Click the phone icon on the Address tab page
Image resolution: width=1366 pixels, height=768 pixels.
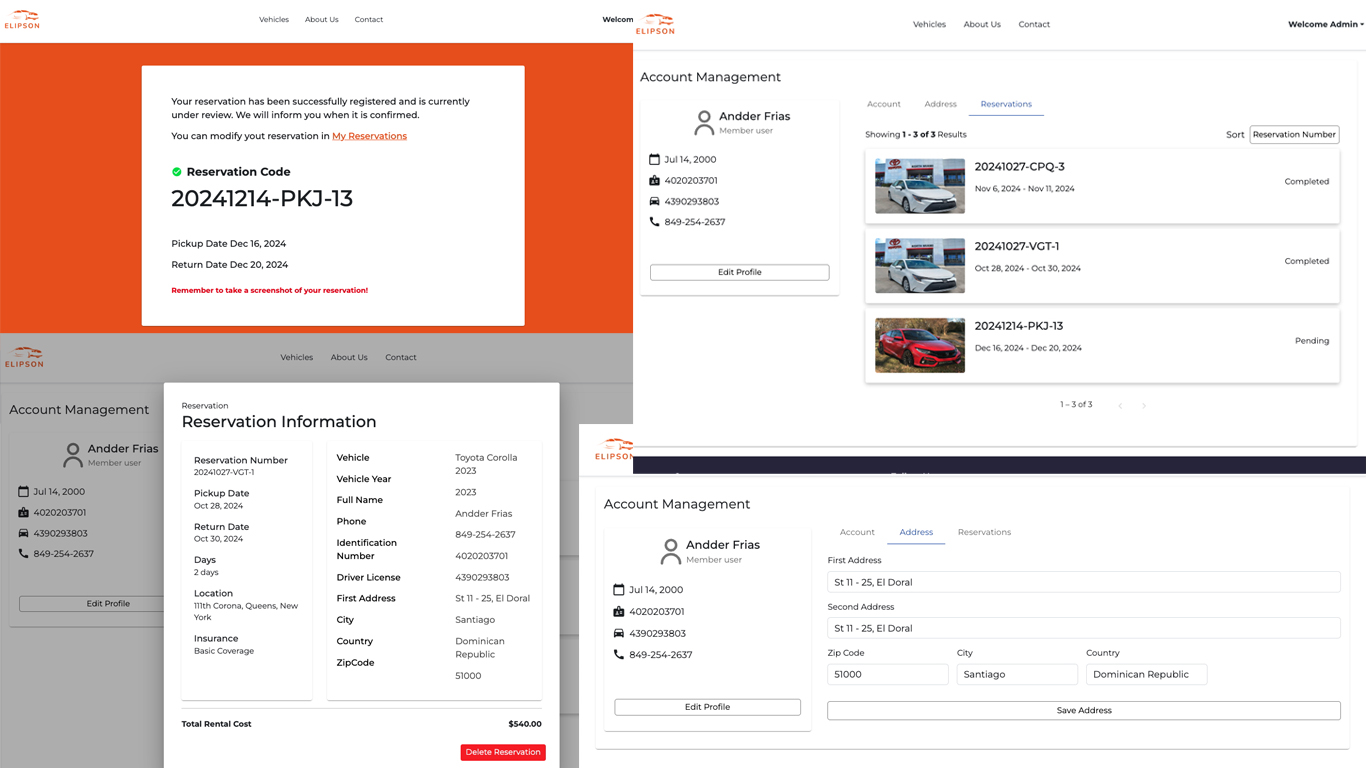coord(619,655)
